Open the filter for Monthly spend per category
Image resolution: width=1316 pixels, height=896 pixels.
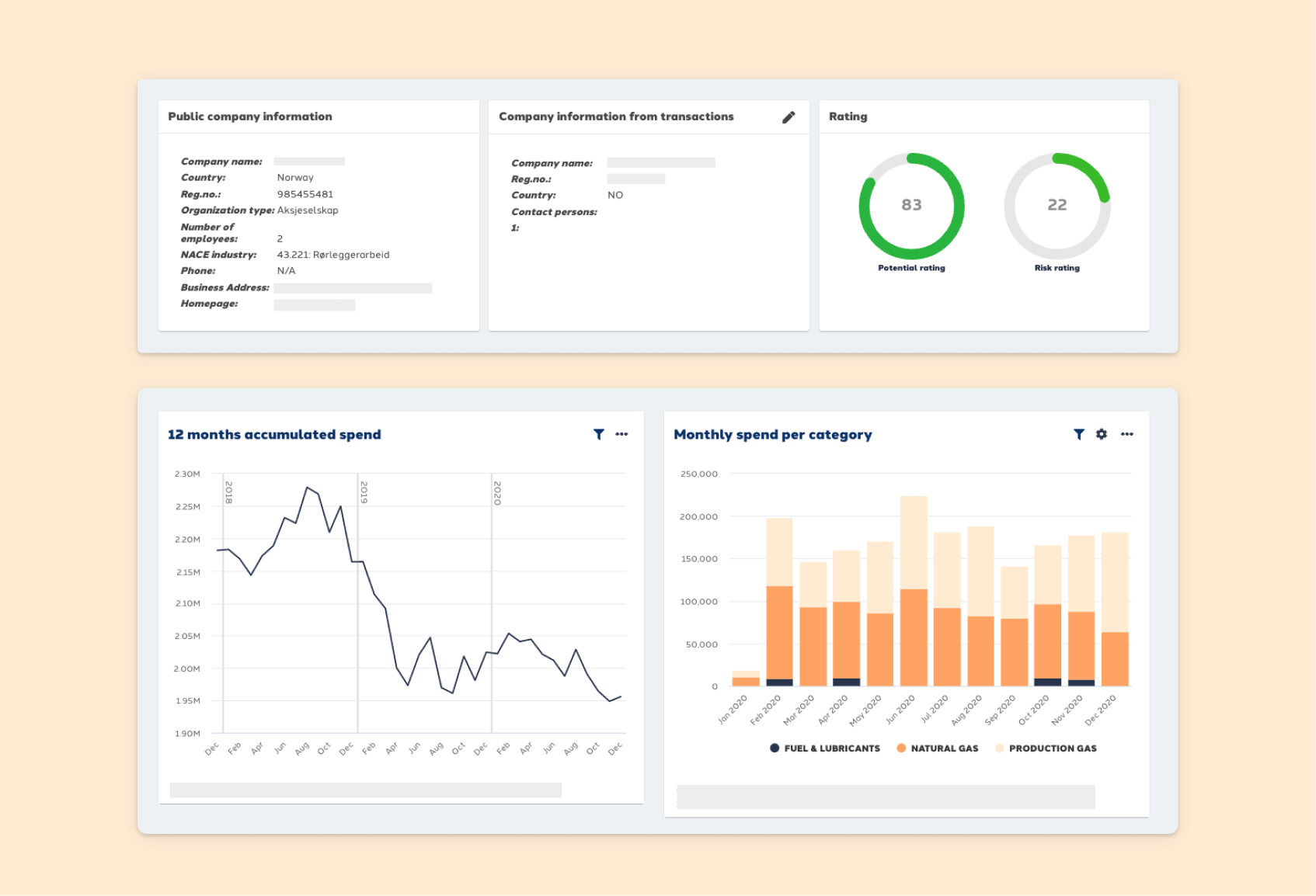tap(1078, 435)
